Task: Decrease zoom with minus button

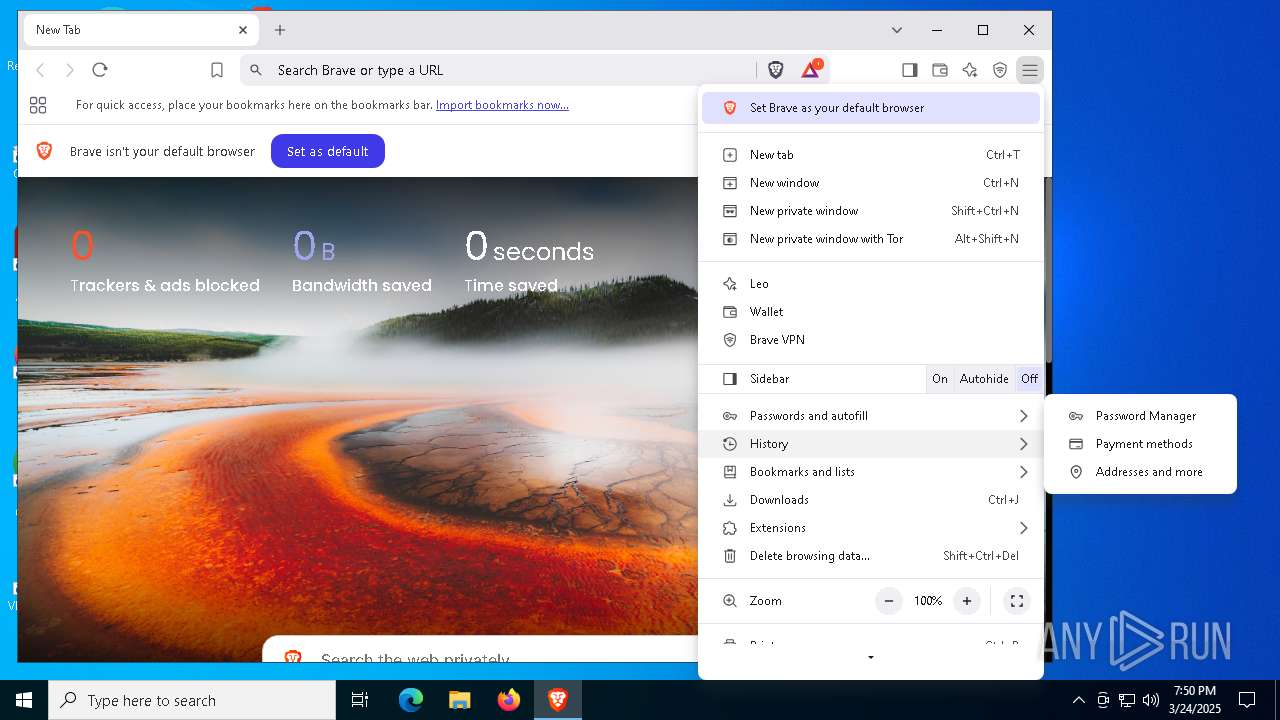Action: (x=889, y=601)
